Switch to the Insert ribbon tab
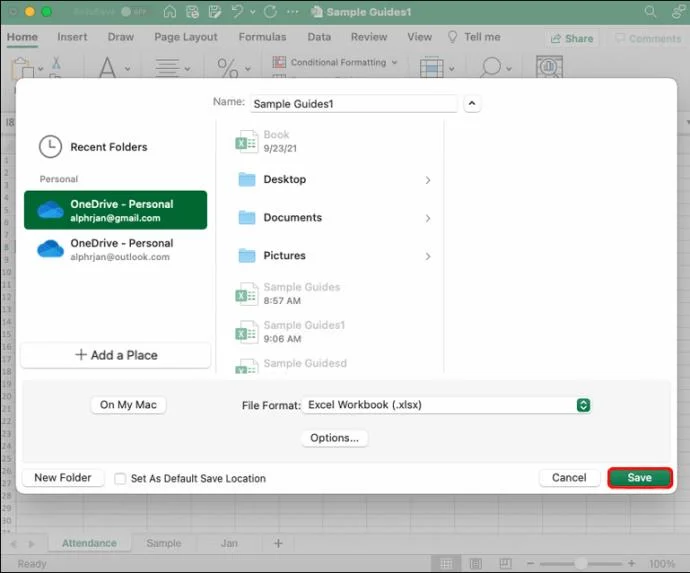This screenshot has width=690, height=573. [72, 37]
